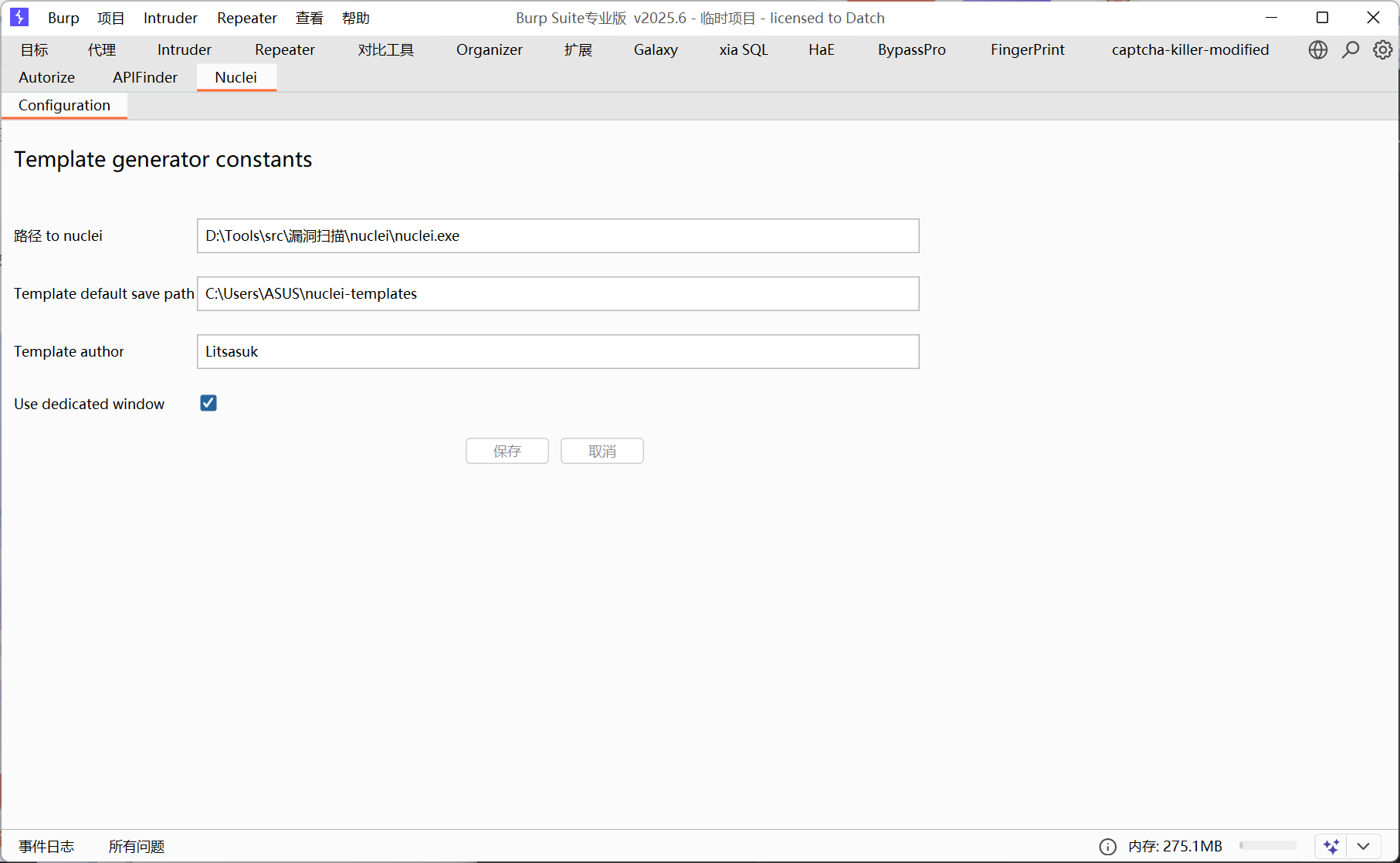Switch to the xia SQL tab
1400x863 pixels.
coord(744,50)
